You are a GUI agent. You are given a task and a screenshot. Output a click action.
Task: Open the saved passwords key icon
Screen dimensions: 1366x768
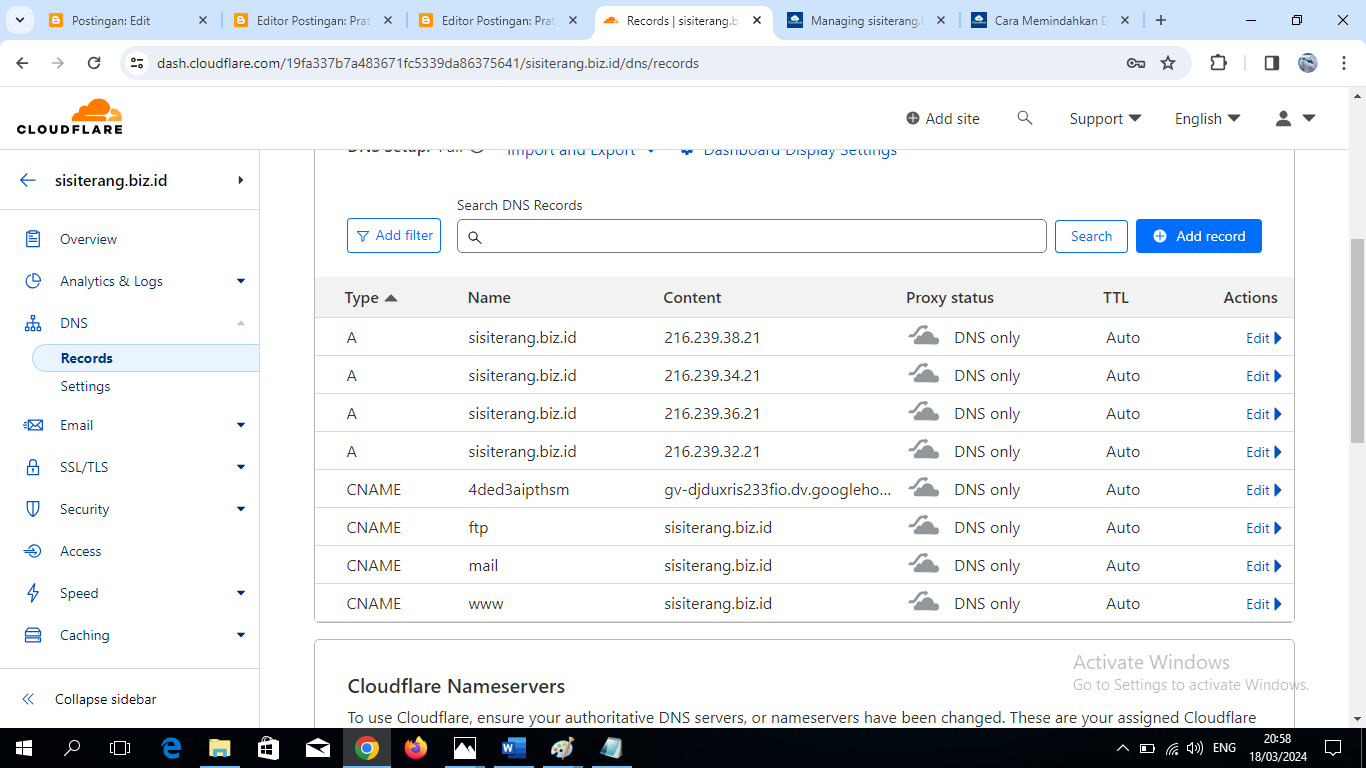(1135, 63)
